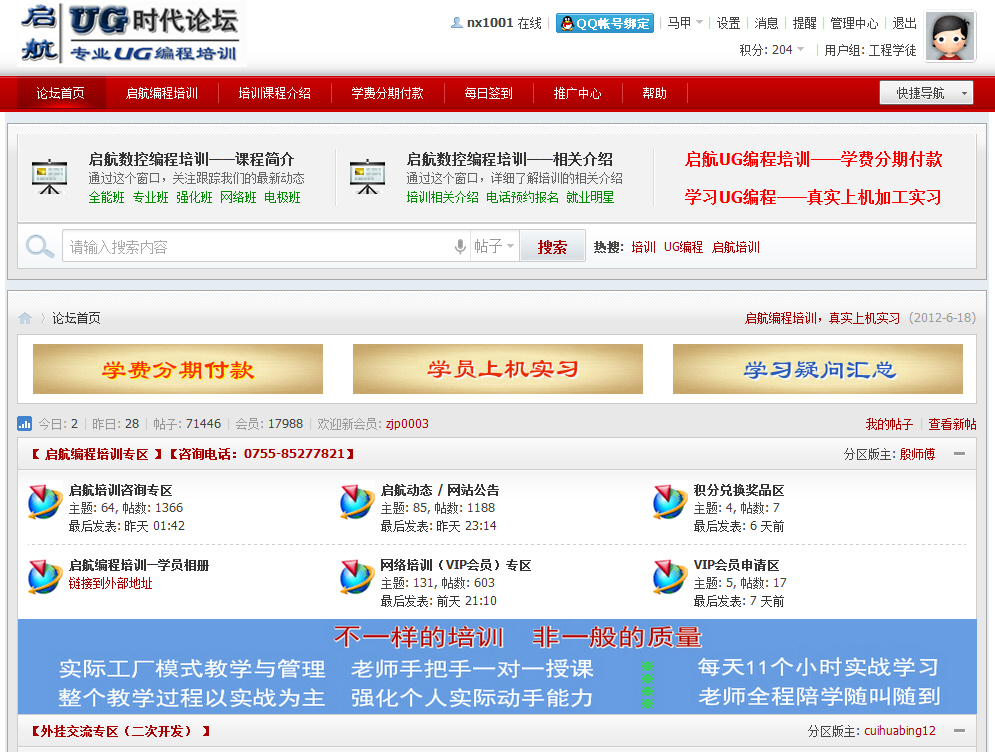Open 电极班 course link
The width and height of the screenshot is (995, 752).
pyautogui.click(x=282, y=197)
